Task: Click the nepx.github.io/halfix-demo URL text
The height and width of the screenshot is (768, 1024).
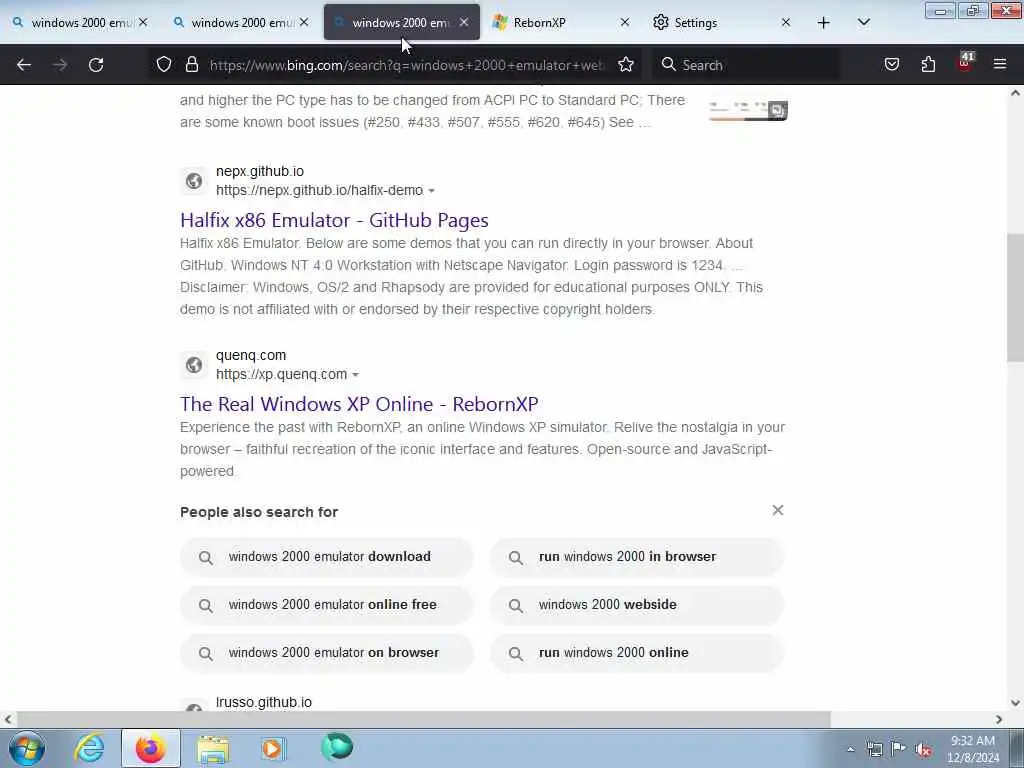Action: click(319, 190)
